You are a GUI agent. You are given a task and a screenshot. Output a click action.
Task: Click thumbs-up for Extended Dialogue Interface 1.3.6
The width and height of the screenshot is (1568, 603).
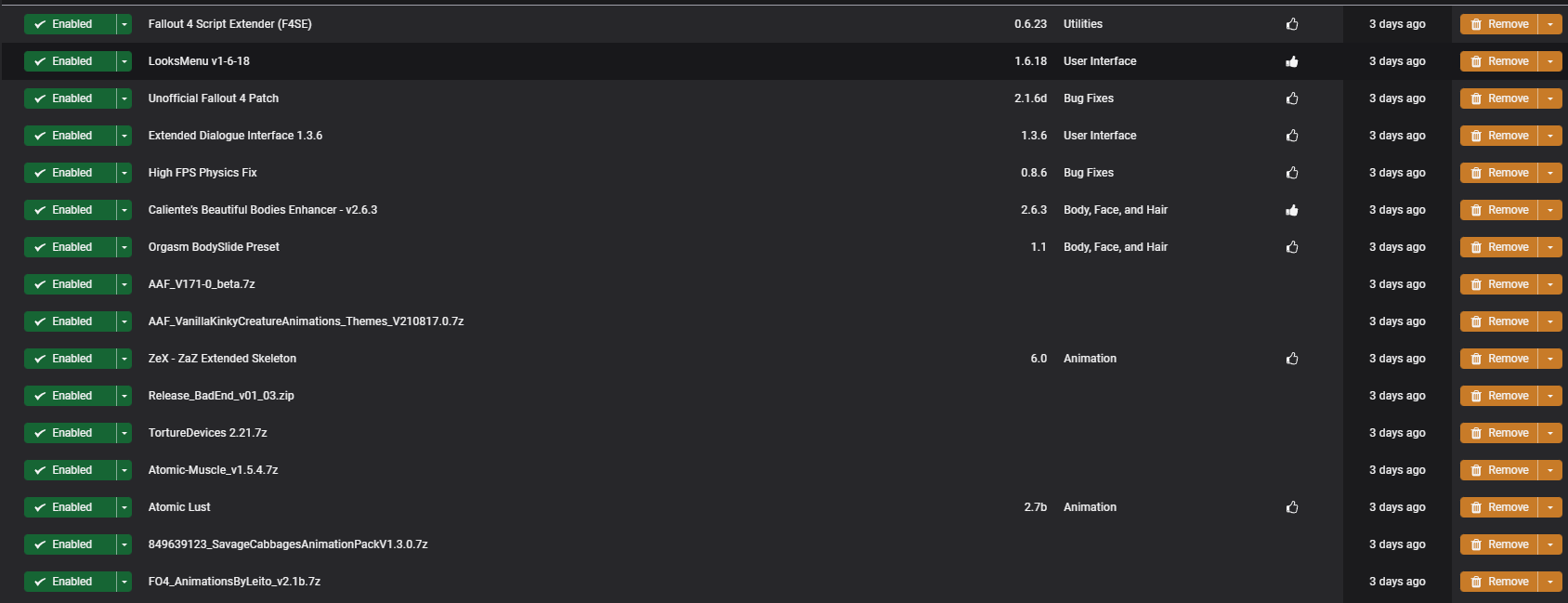[1292, 136]
